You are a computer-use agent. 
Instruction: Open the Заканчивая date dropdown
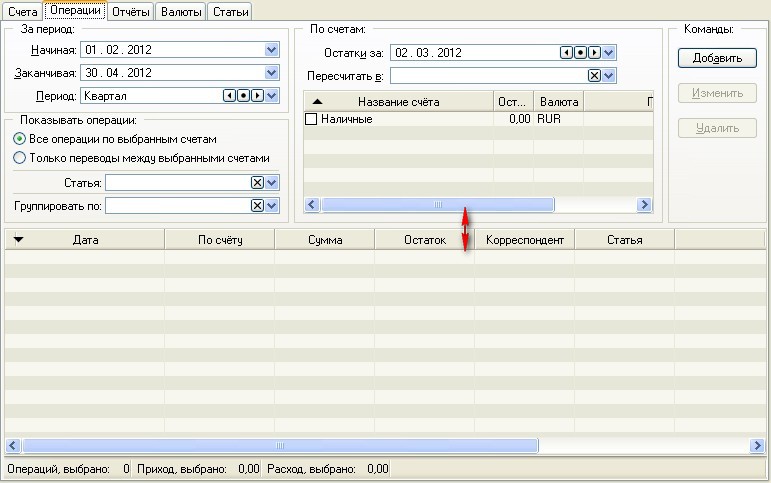tap(272, 73)
